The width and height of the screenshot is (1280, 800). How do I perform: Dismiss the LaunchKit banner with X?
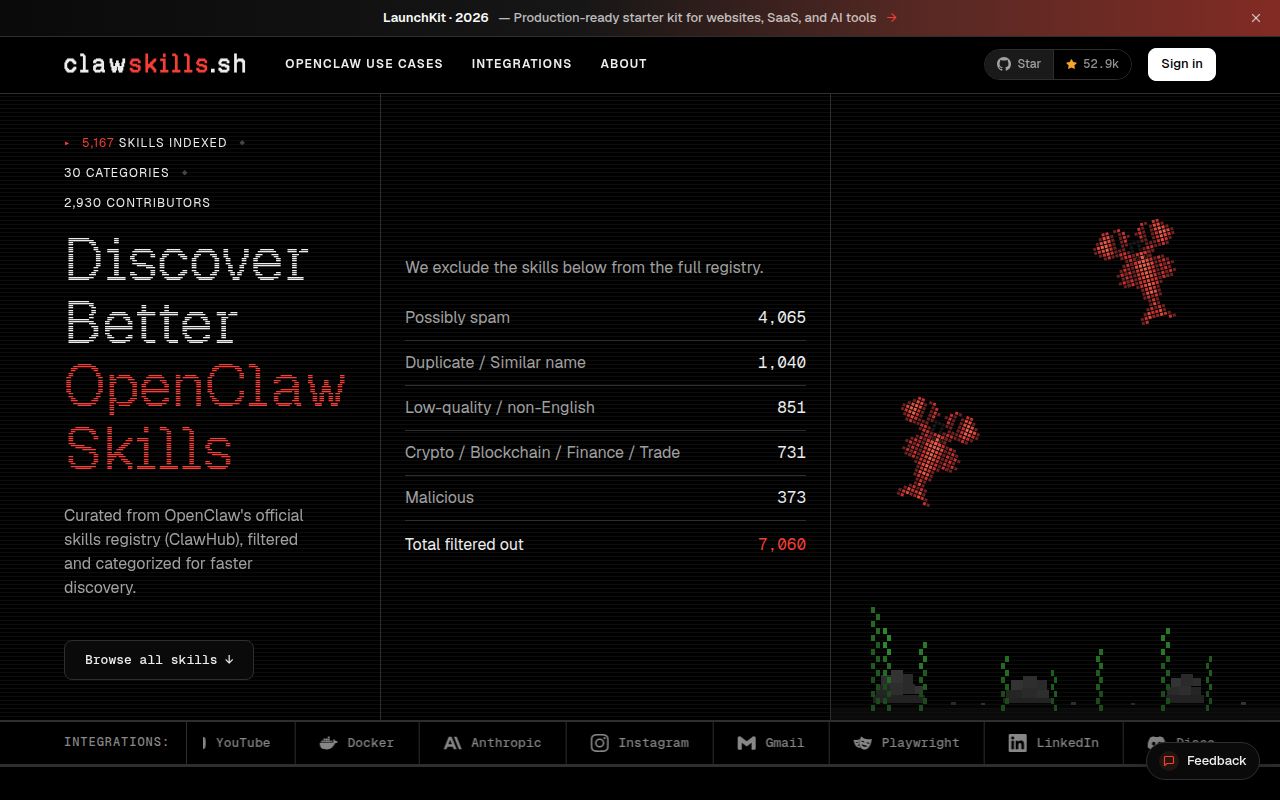1256,18
